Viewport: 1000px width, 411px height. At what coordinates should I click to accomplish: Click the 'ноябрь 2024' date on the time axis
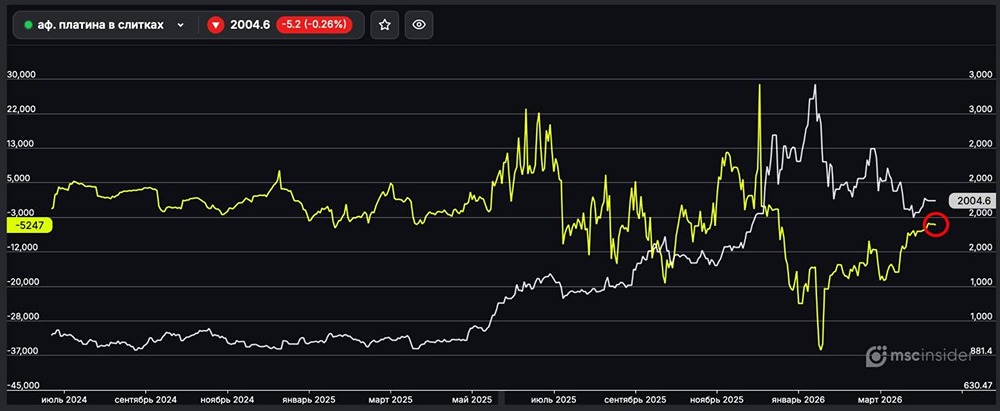click(x=227, y=399)
